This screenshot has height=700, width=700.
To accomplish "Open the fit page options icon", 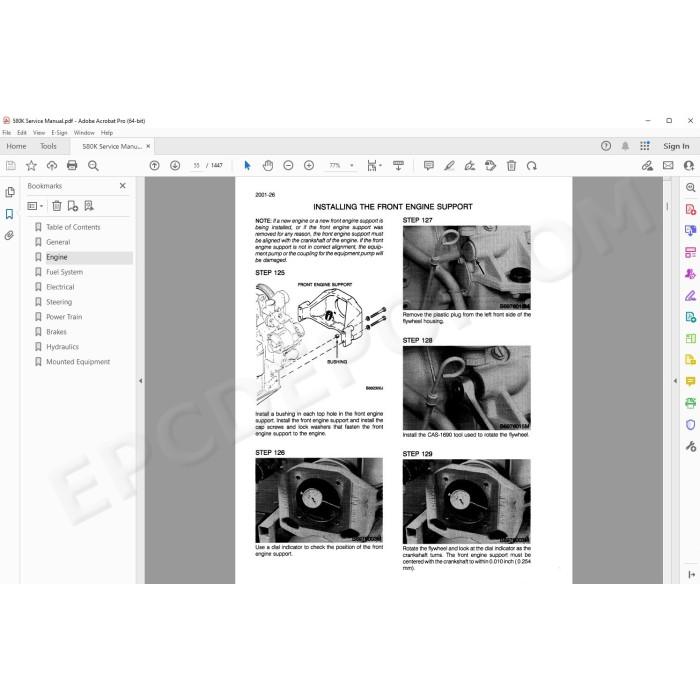I will click(374, 166).
